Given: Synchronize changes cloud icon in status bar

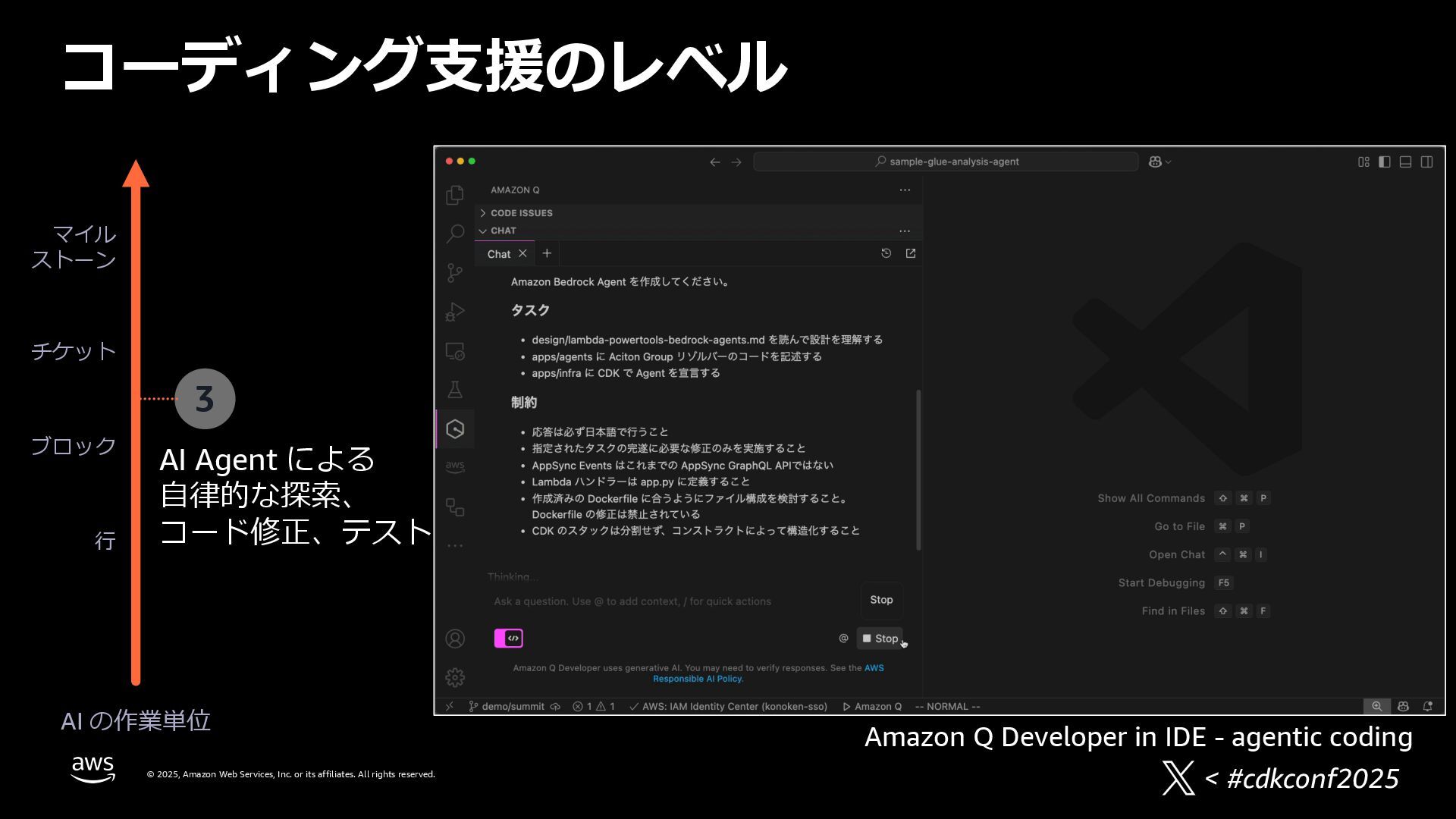Looking at the screenshot, I should point(555,706).
